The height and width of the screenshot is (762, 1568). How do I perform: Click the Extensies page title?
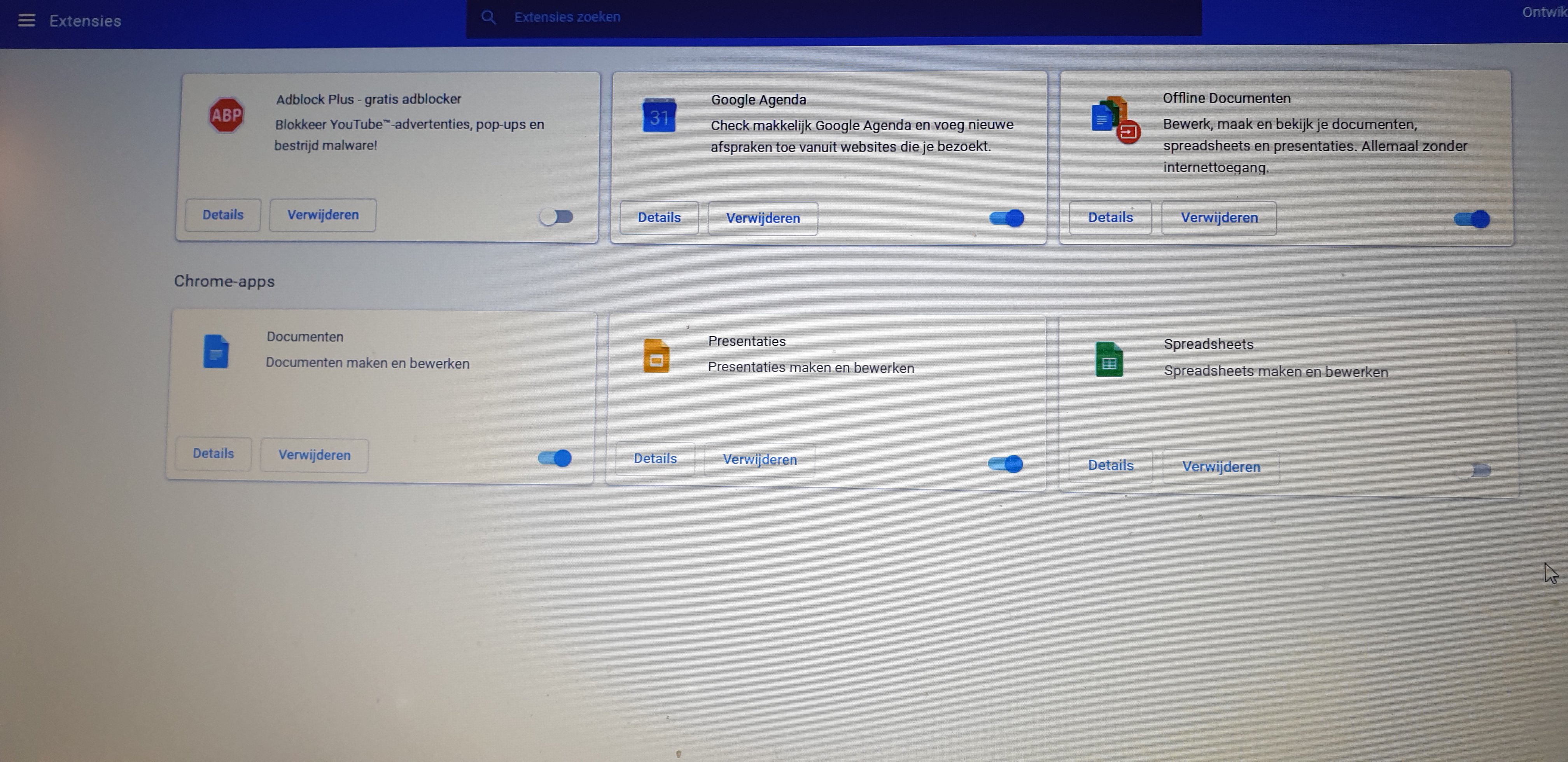pyautogui.click(x=85, y=21)
